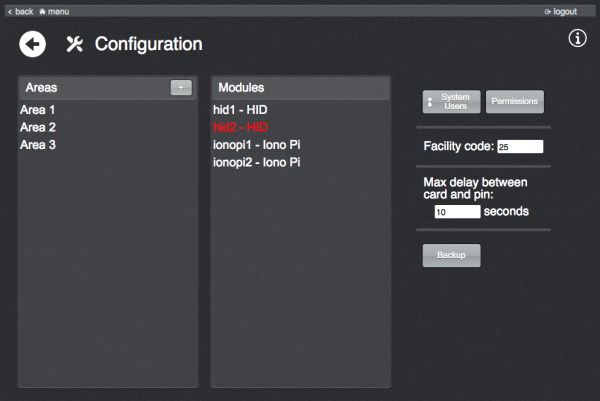Image resolution: width=600 pixels, height=401 pixels.
Task: Add a new area with plus button
Action: (x=181, y=88)
